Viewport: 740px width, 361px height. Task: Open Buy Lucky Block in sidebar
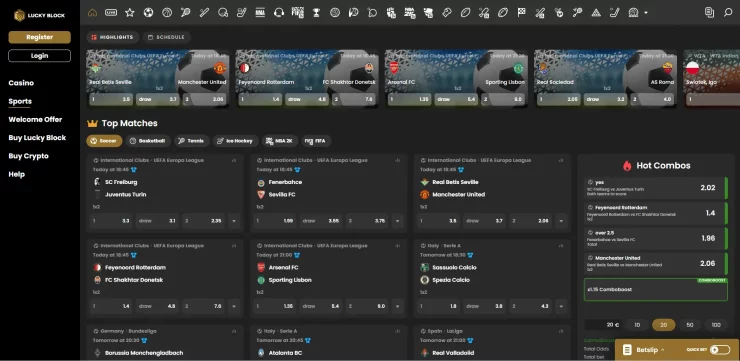(x=37, y=138)
